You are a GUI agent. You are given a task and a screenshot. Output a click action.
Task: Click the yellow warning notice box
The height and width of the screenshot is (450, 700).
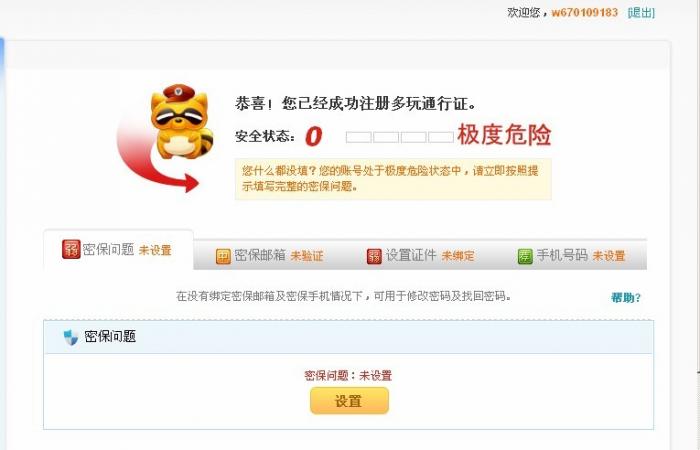pos(393,179)
